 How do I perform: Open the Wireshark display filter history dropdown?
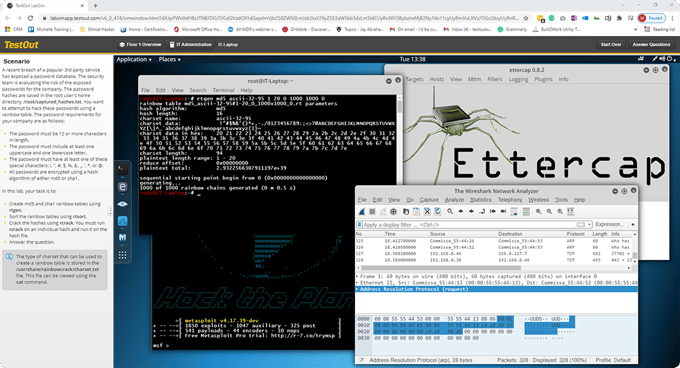589,225
